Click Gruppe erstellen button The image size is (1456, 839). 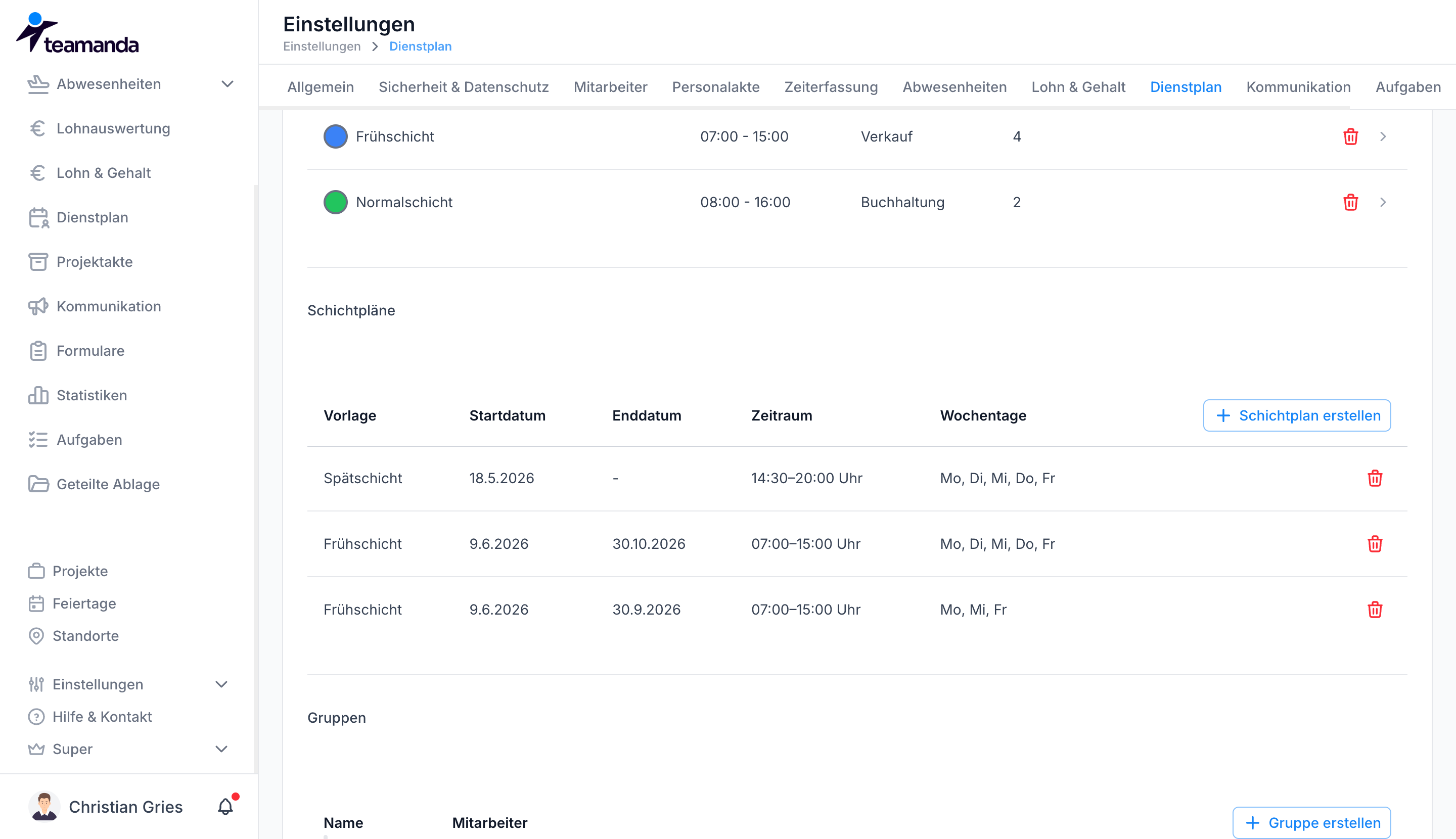(x=1311, y=822)
